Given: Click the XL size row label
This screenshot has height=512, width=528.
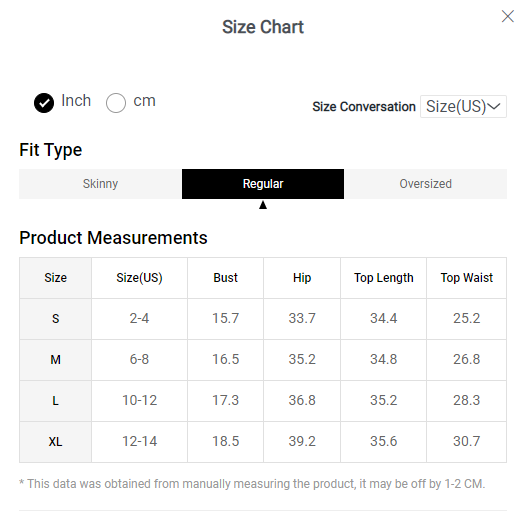Looking at the screenshot, I should [x=56, y=442].
